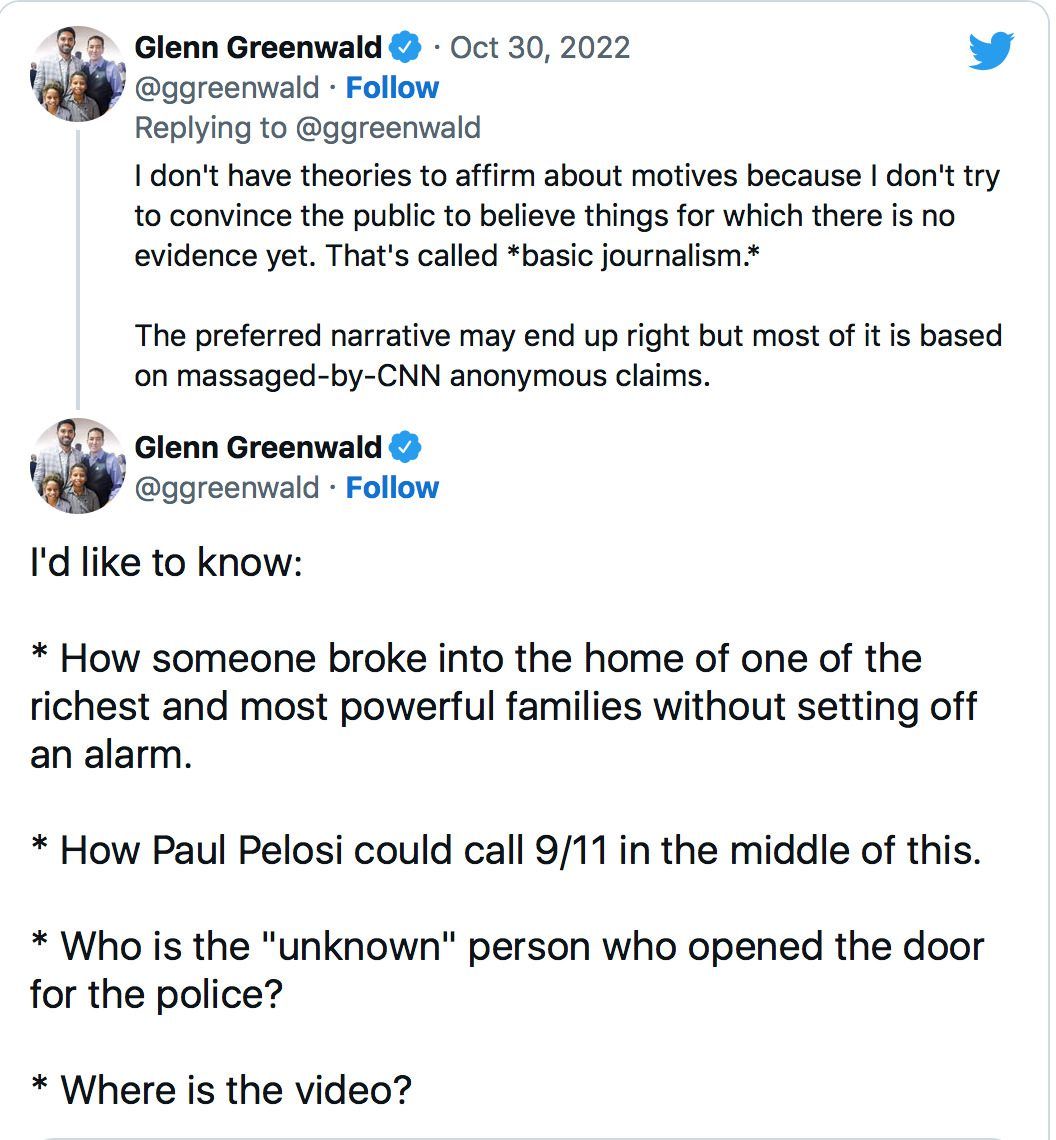Click the Glenn Greenwald name on the lower tweet
This screenshot has height=1140, width=1056.
pyautogui.click(x=258, y=447)
